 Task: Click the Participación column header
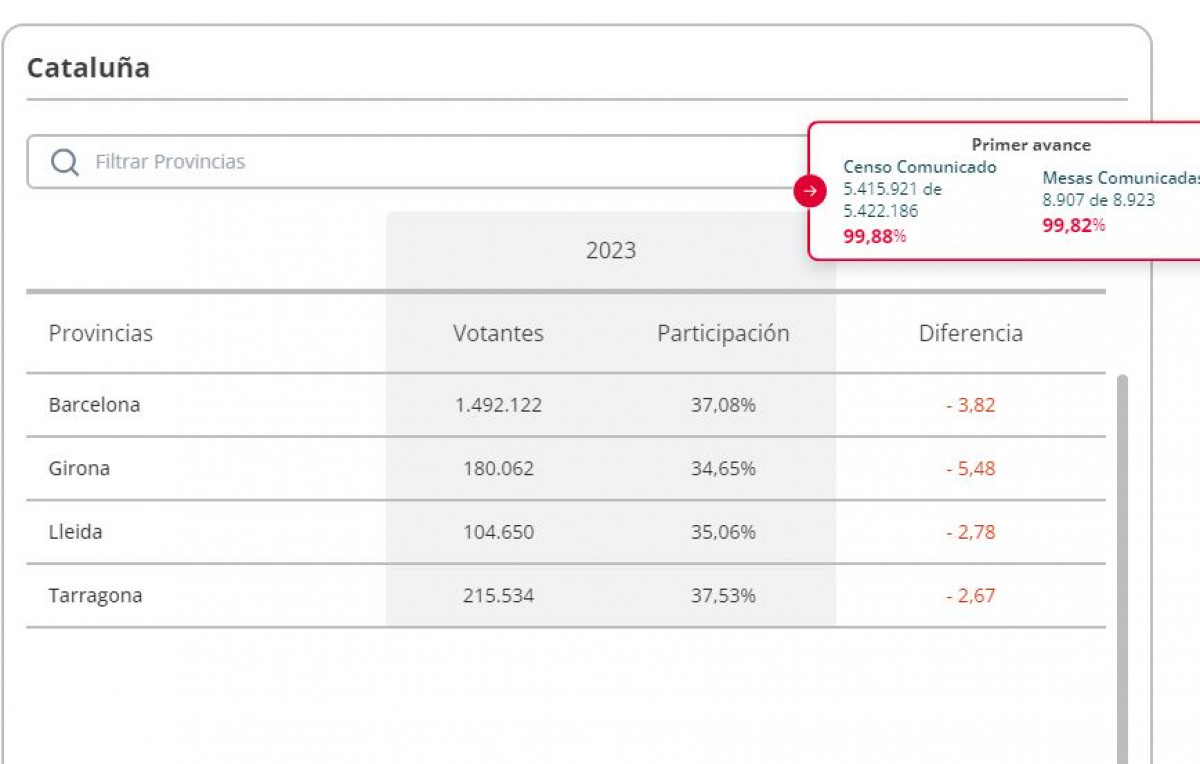(723, 333)
